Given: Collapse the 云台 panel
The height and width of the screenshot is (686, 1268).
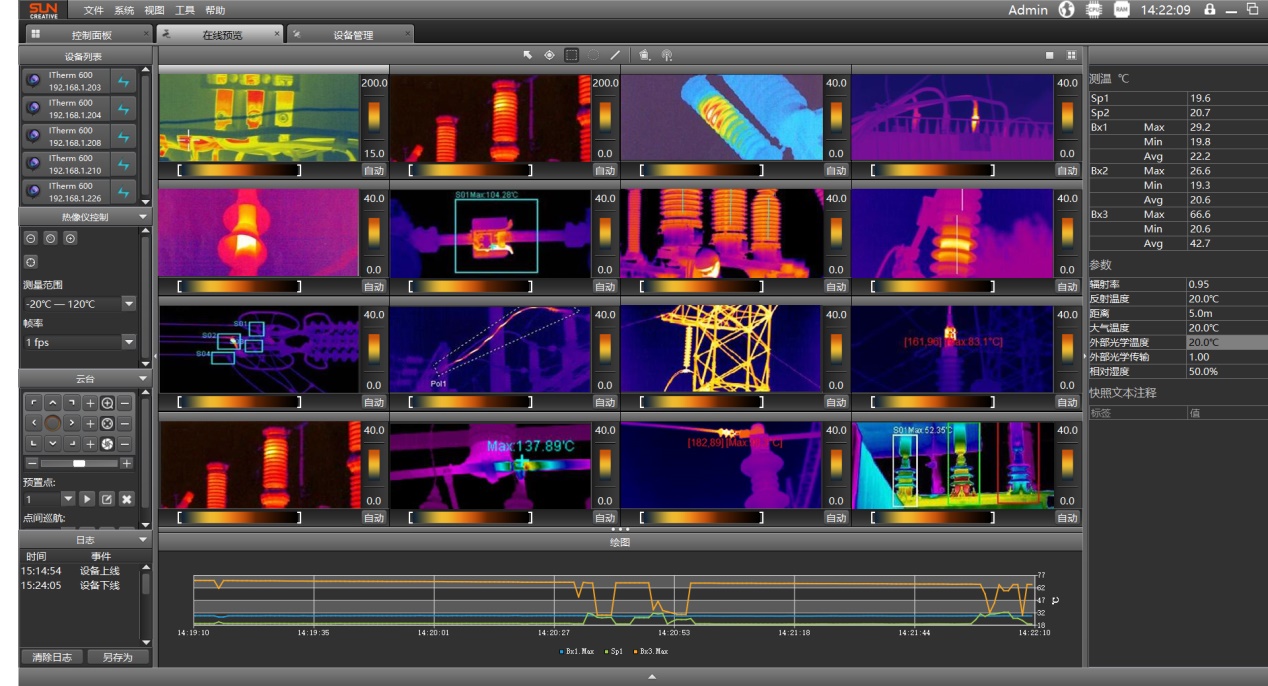Looking at the screenshot, I should click(x=143, y=379).
